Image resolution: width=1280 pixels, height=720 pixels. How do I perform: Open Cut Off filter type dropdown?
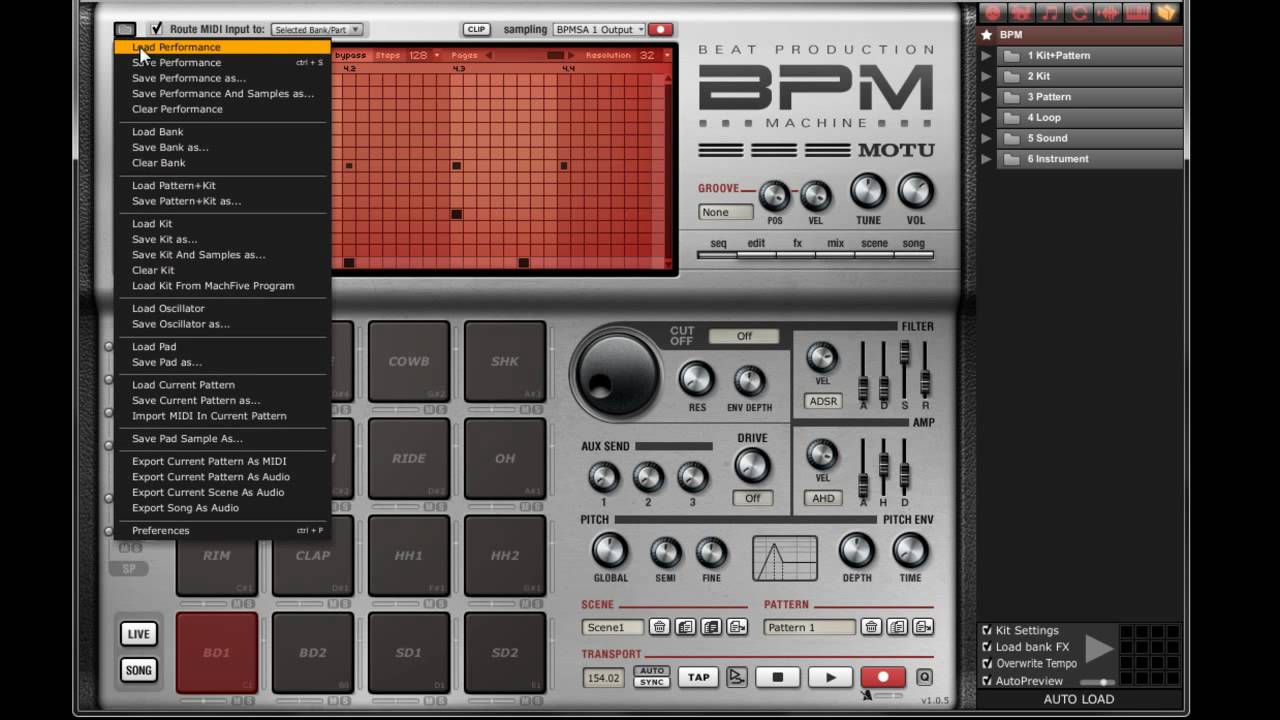click(x=744, y=336)
